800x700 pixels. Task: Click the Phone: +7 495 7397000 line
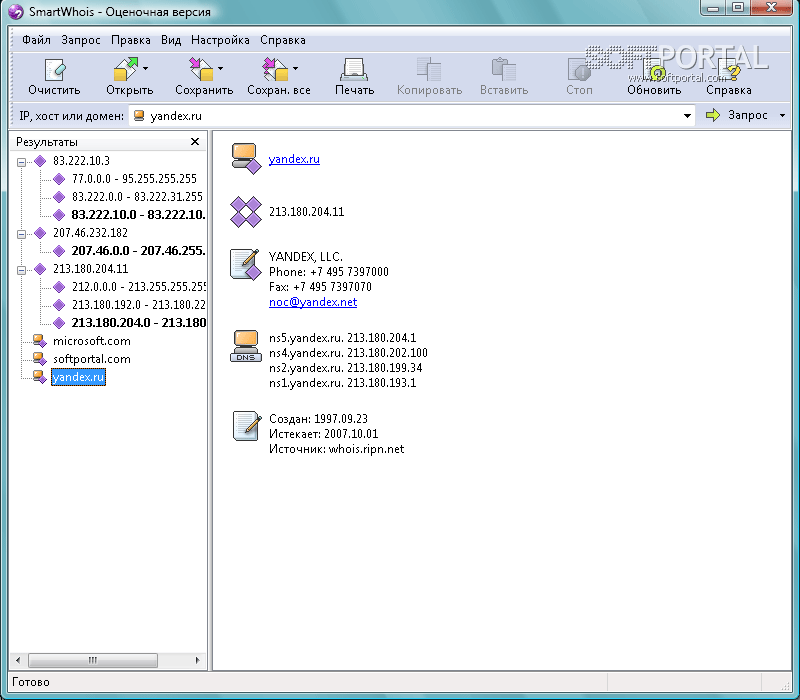[x=329, y=272]
